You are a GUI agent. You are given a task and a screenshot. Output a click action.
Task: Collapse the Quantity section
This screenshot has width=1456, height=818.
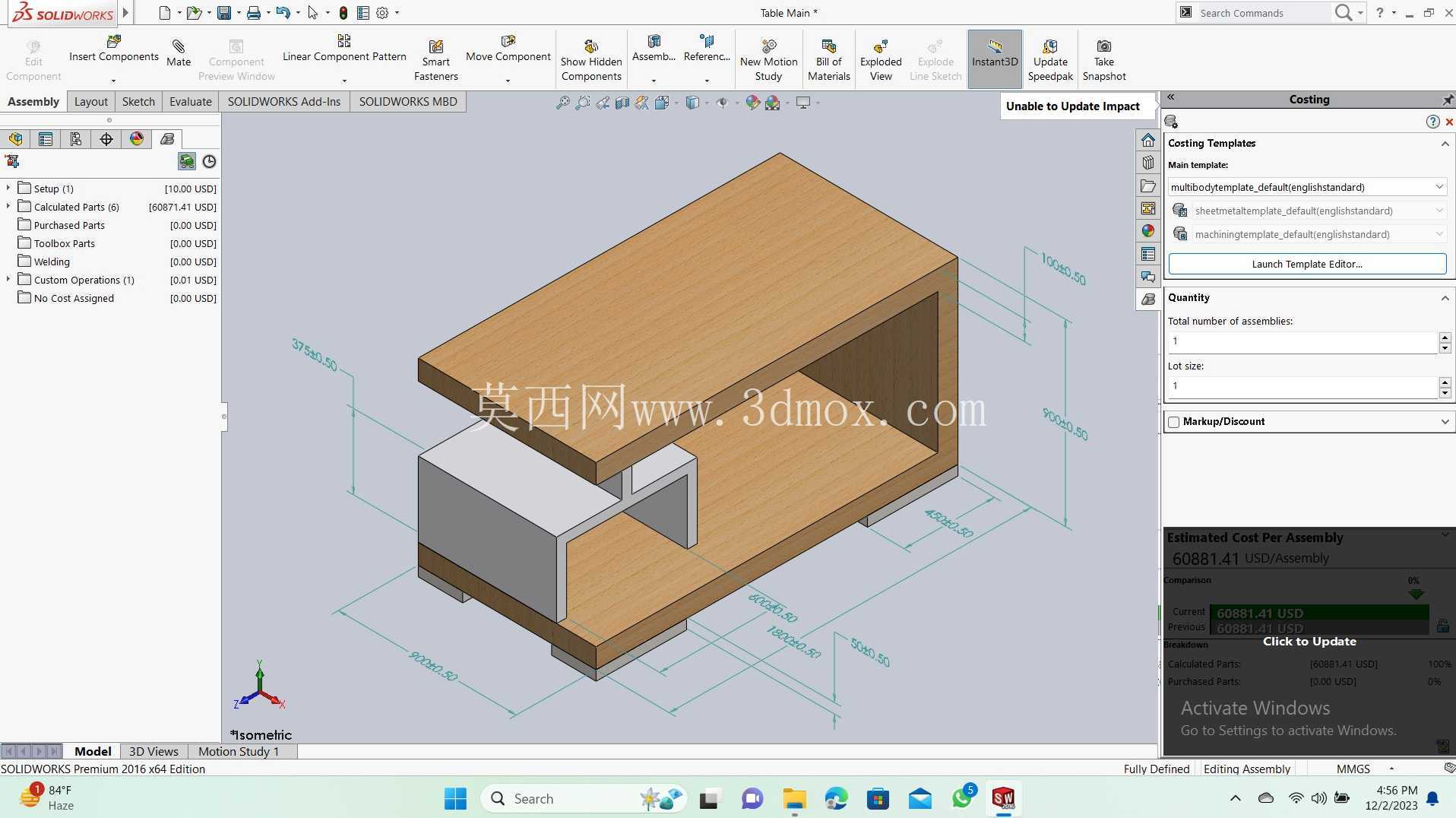tap(1445, 298)
